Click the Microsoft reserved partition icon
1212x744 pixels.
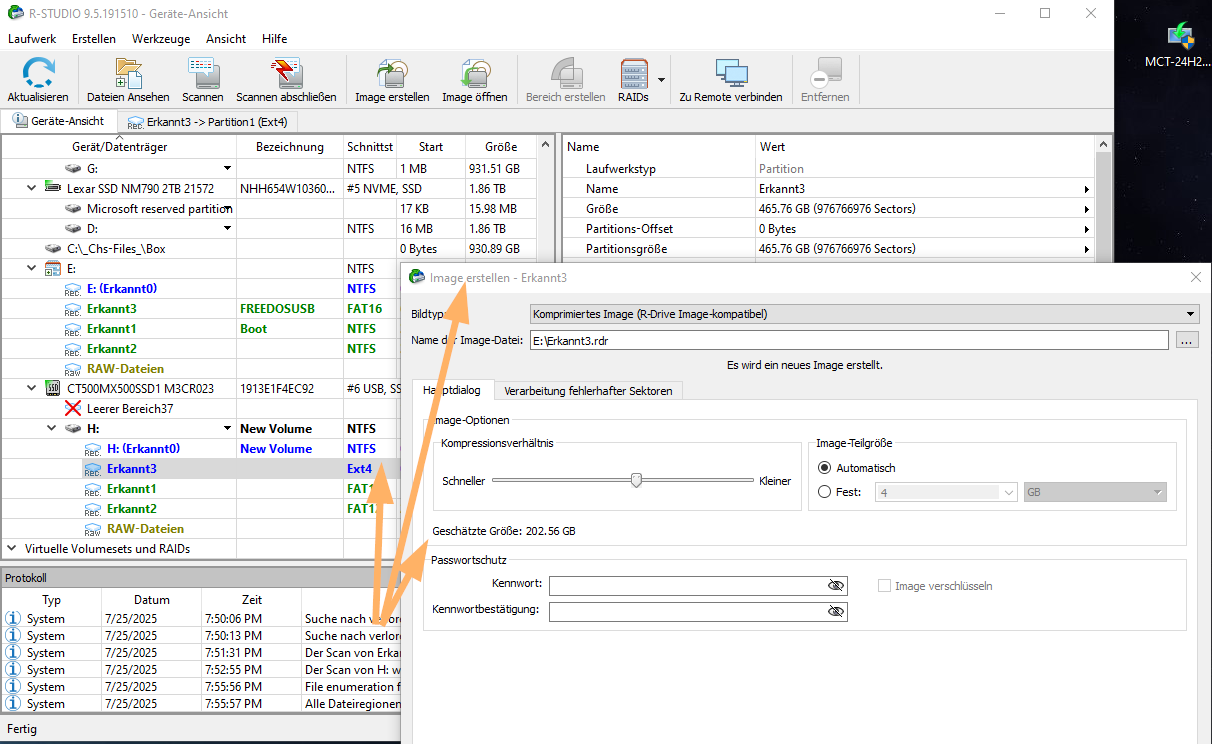(x=72, y=208)
